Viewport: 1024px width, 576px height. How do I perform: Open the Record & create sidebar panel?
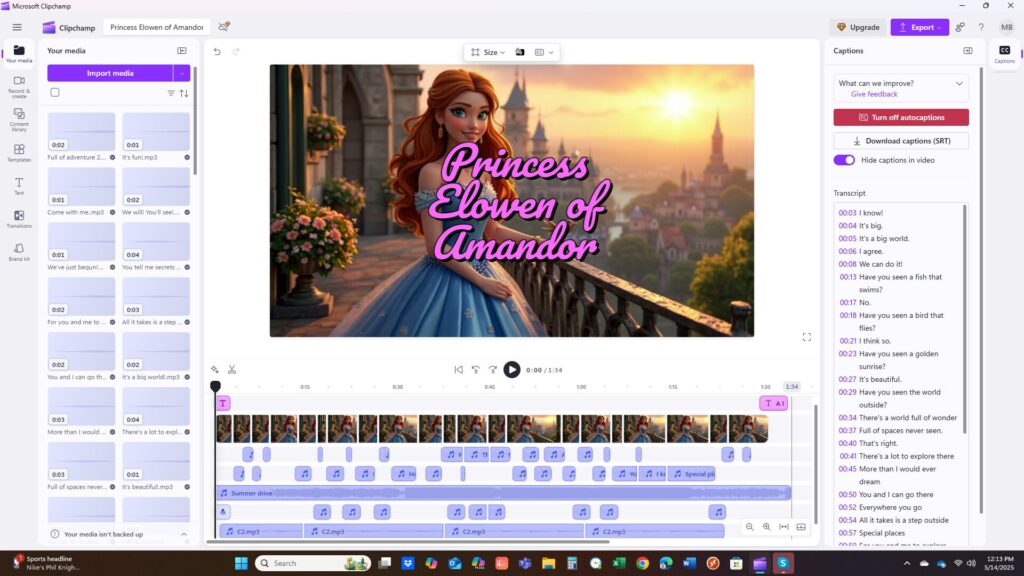(x=19, y=85)
